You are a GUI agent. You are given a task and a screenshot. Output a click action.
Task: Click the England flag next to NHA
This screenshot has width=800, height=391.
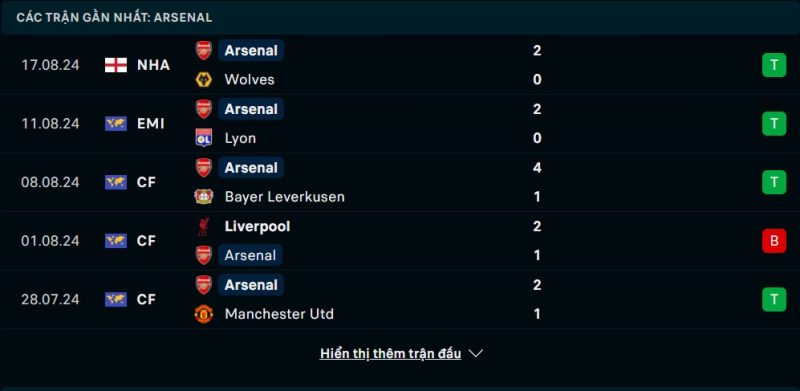(116, 65)
